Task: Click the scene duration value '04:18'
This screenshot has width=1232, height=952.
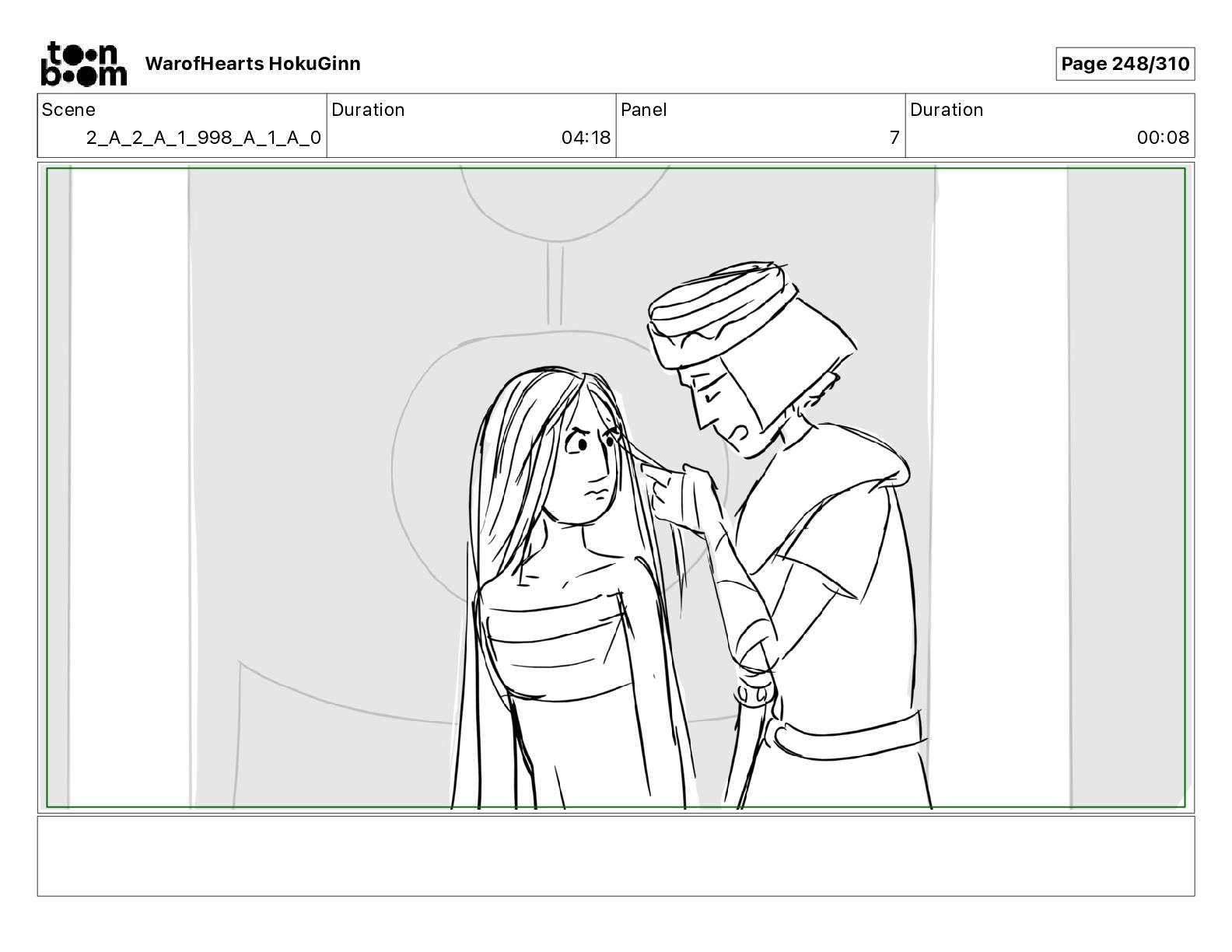Action: [x=586, y=138]
